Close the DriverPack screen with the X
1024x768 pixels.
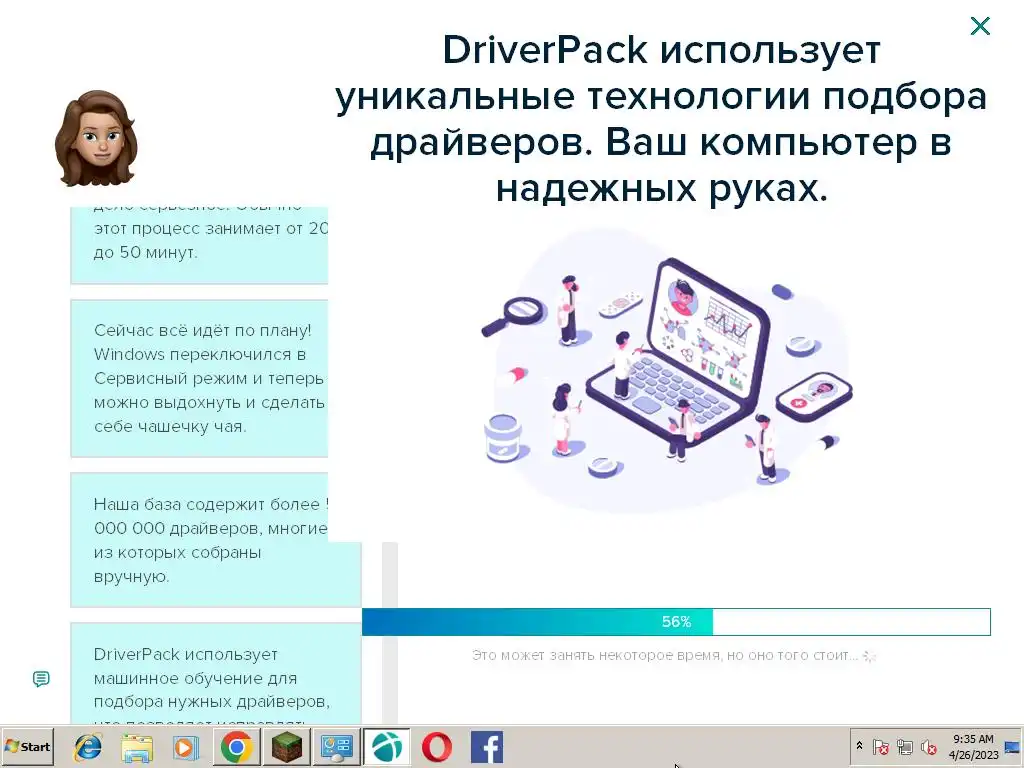[980, 26]
